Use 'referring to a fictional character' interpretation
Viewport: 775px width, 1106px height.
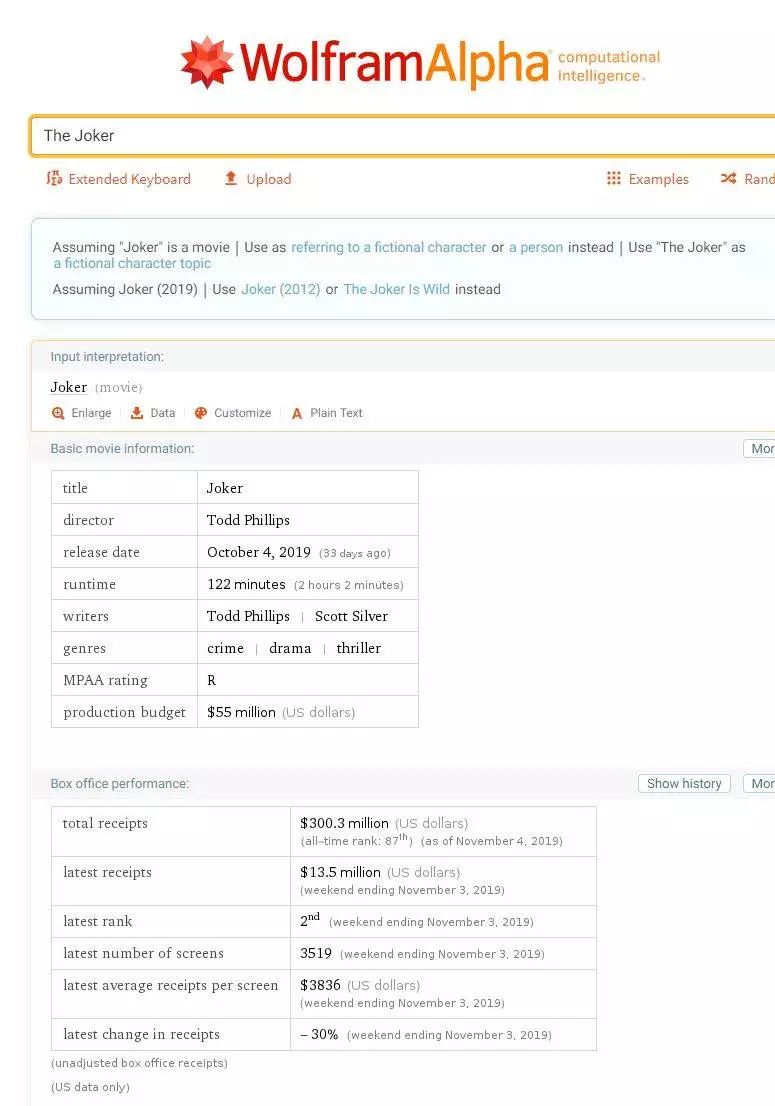click(x=389, y=248)
